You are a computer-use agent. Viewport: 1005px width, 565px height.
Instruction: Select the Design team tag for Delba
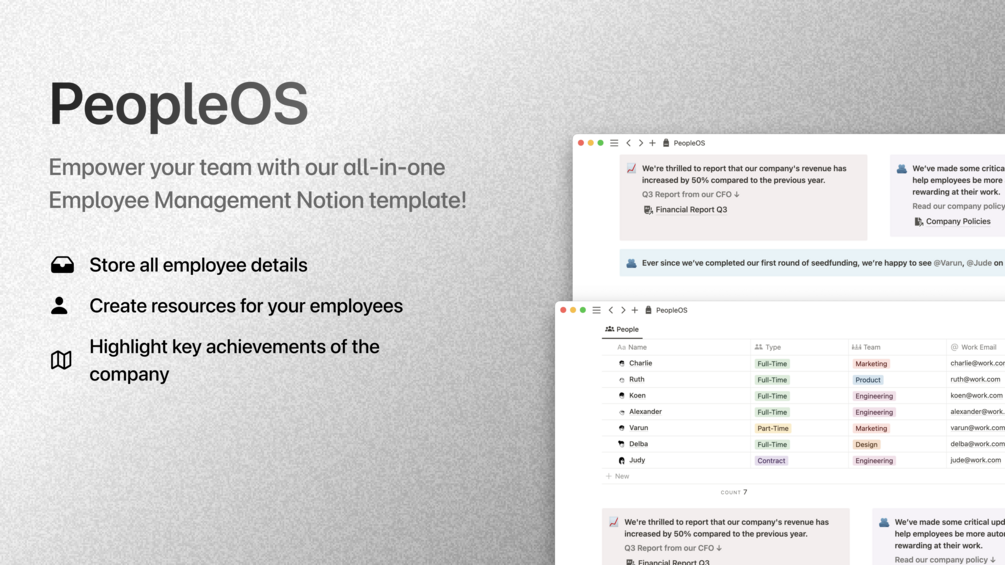(x=866, y=445)
